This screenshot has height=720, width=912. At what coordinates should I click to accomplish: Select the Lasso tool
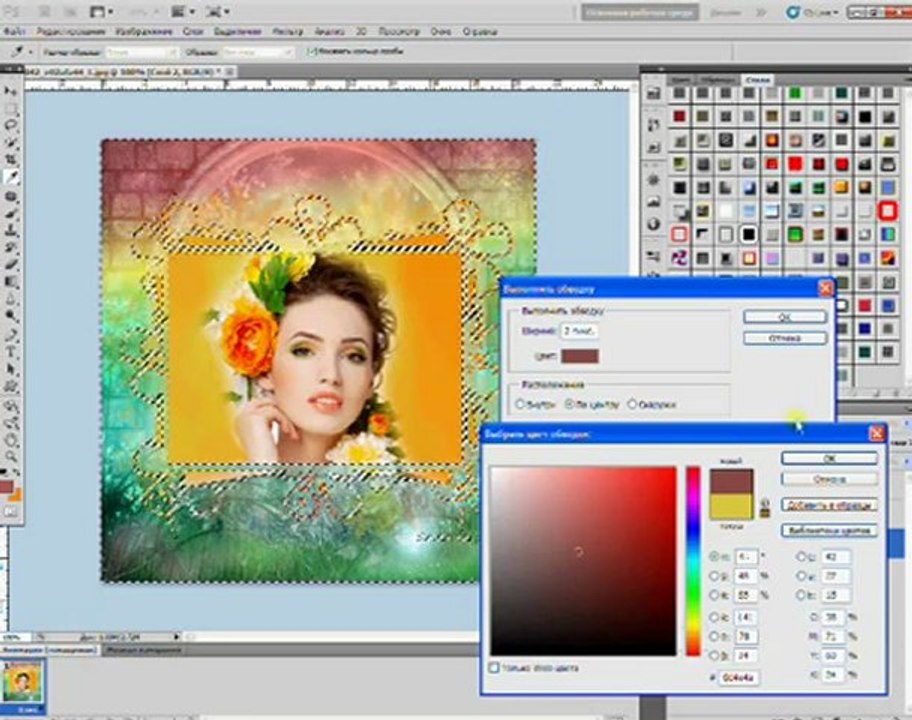[x=10, y=126]
